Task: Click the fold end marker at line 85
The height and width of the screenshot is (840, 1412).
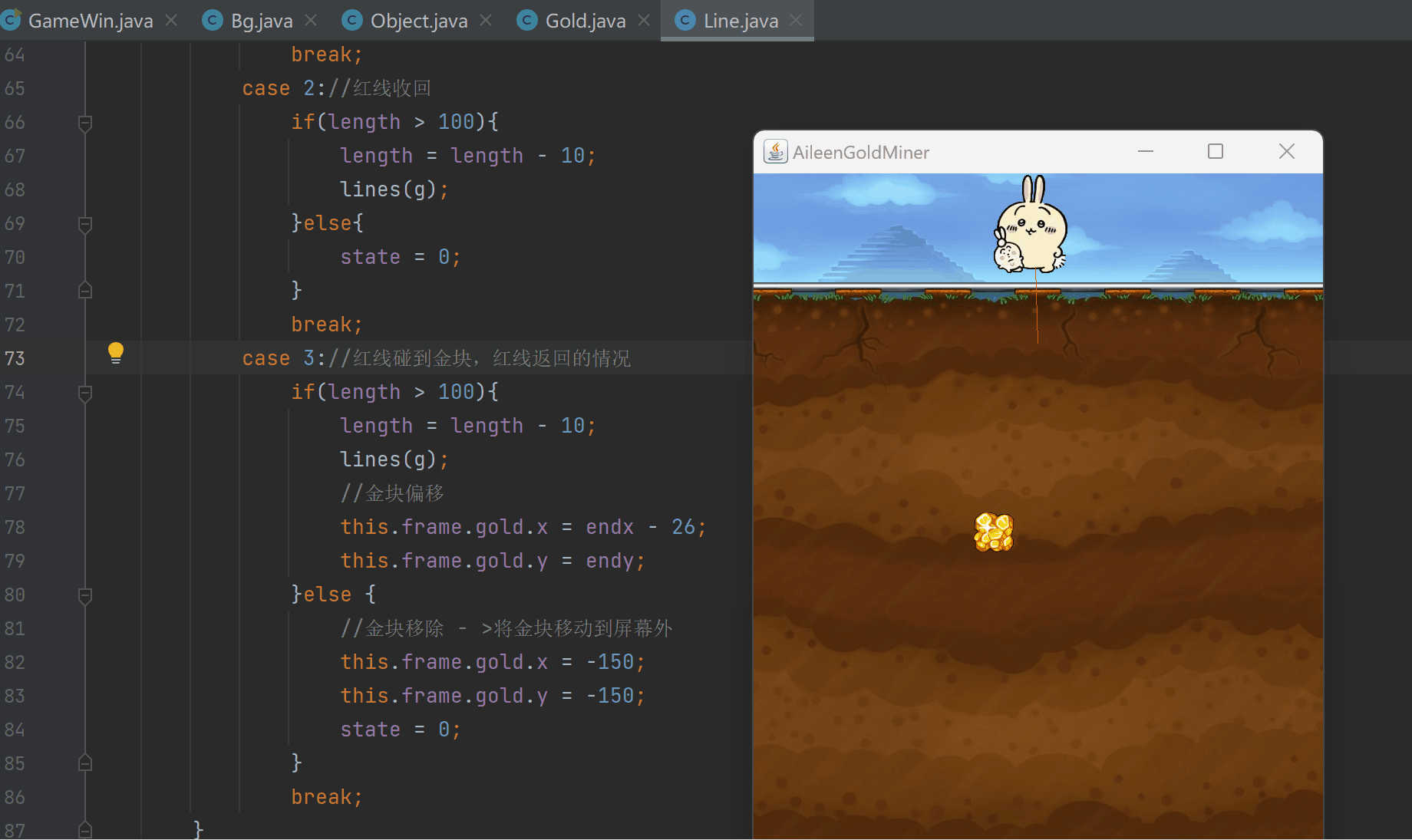Action: [85, 763]
